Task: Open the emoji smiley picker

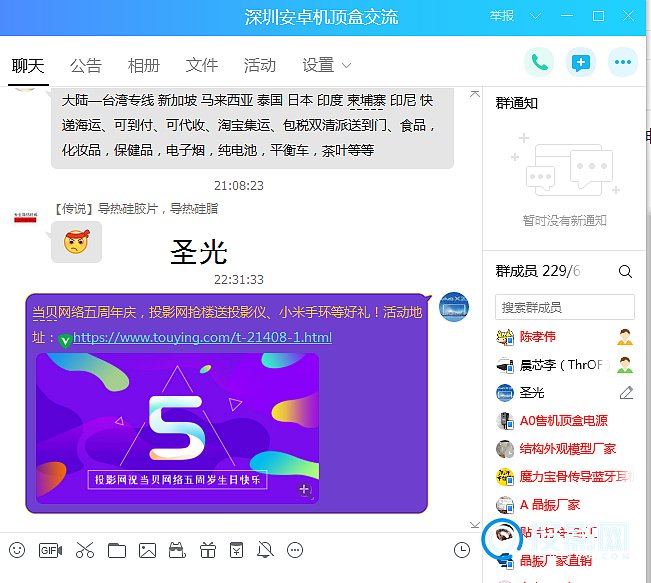Action: point(17,550)
